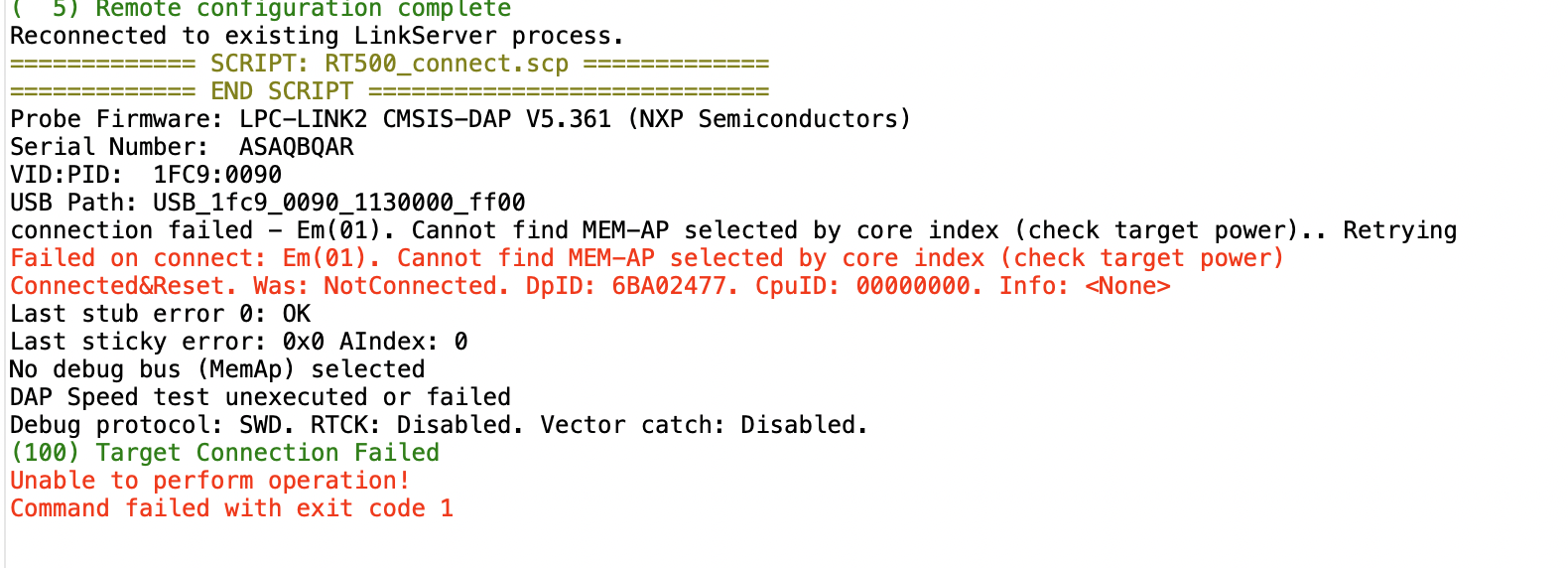Click the RT500_connect.scp script name
The height and width of the screenshot is (568, 1568).
446,65
